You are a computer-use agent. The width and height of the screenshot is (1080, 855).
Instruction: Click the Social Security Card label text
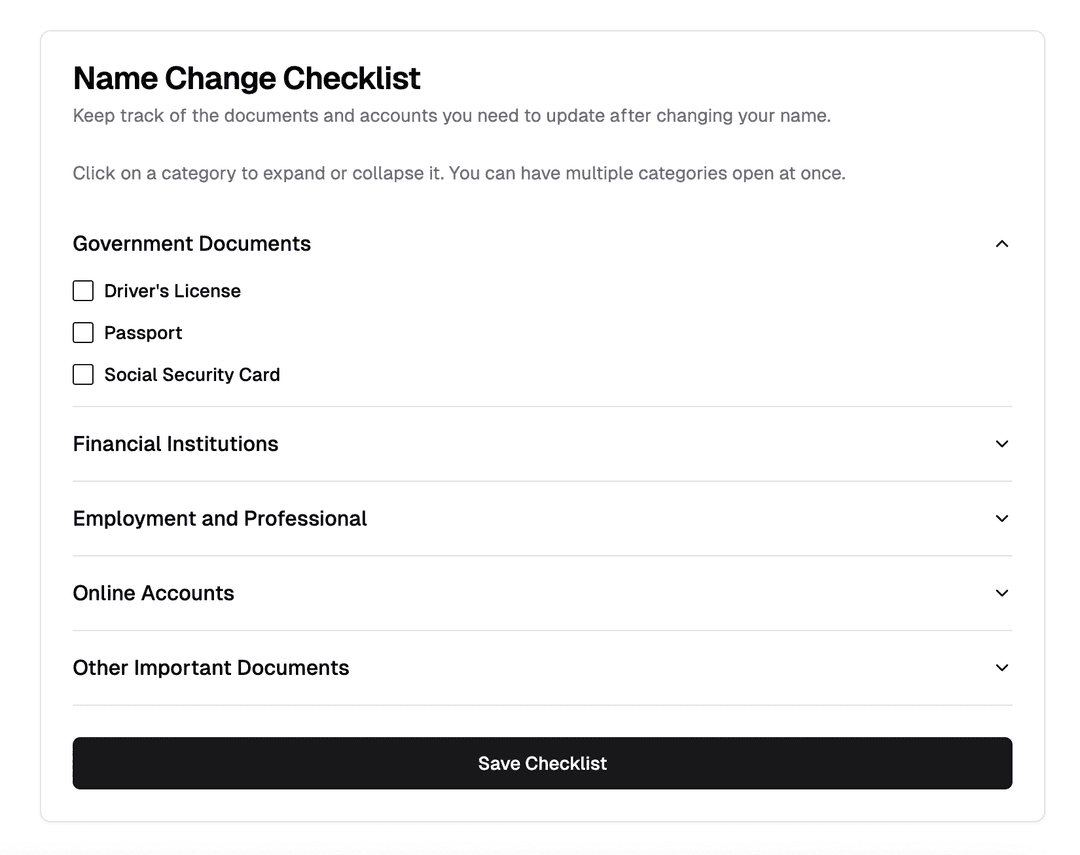click(192, 375)
